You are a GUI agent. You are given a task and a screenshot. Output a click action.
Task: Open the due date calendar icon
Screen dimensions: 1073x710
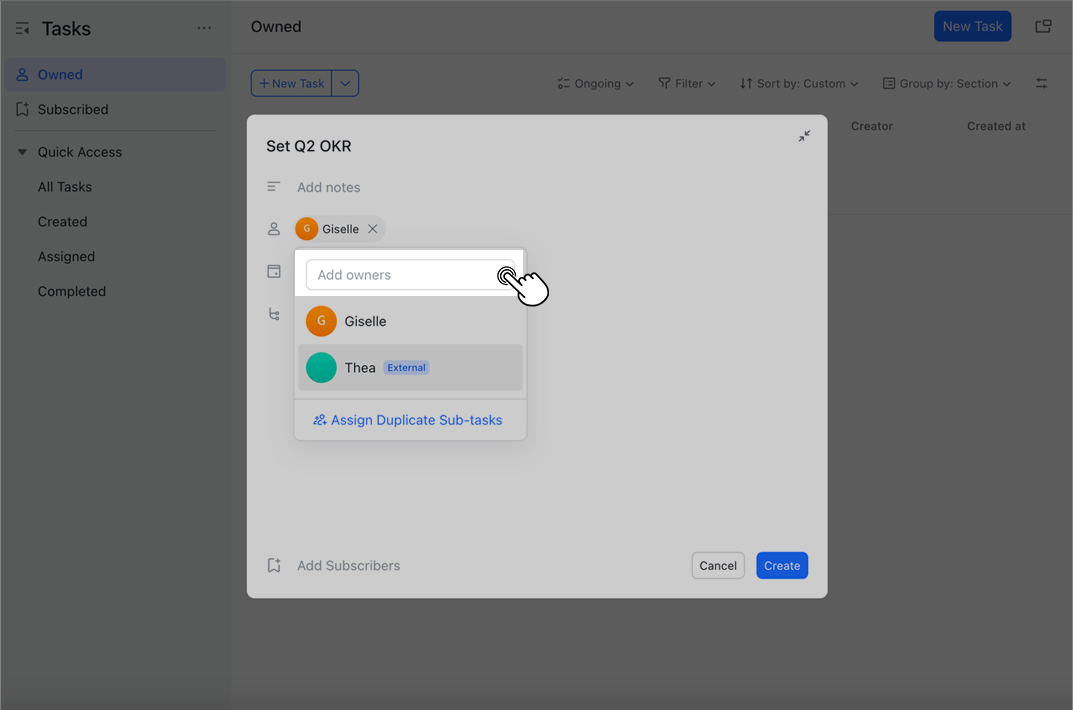(x=273, y=271)
